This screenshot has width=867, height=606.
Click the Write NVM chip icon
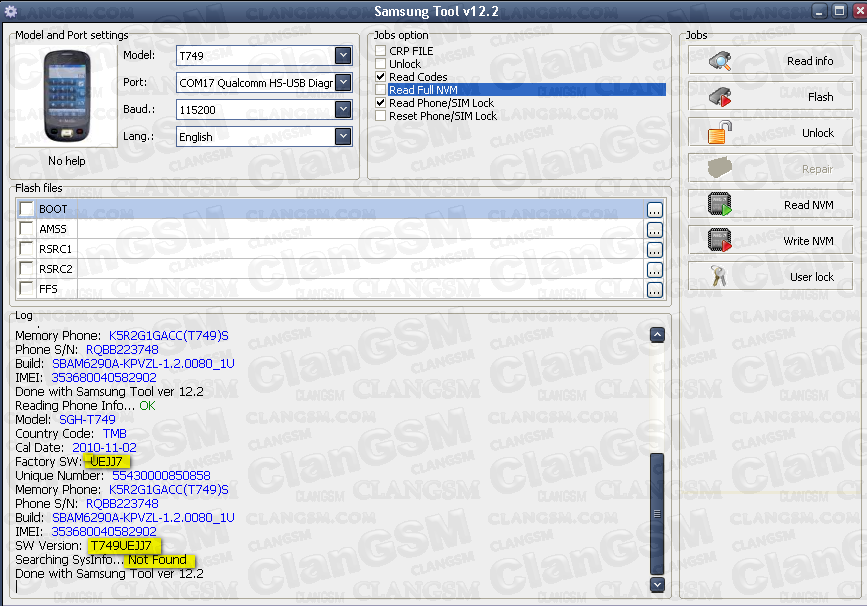coord(720,241)
